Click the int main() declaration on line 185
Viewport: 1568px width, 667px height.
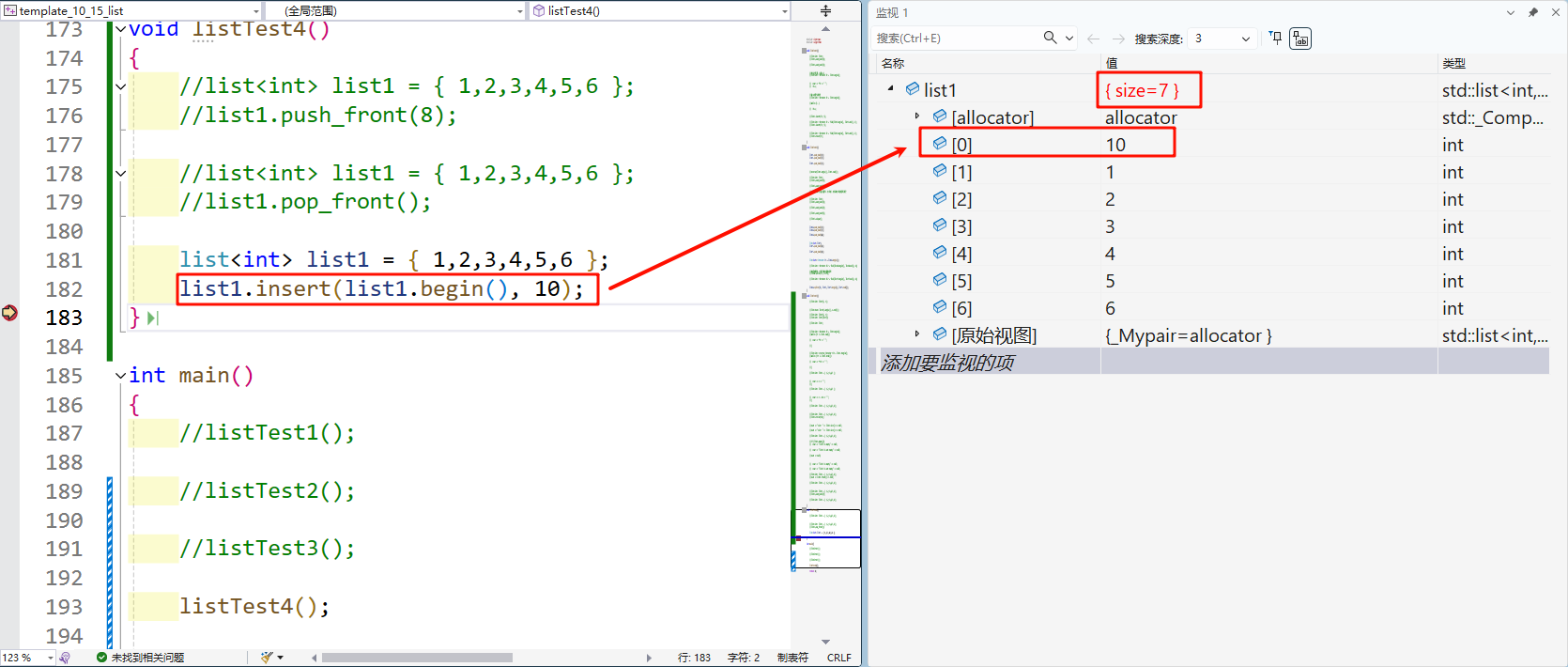191,376
